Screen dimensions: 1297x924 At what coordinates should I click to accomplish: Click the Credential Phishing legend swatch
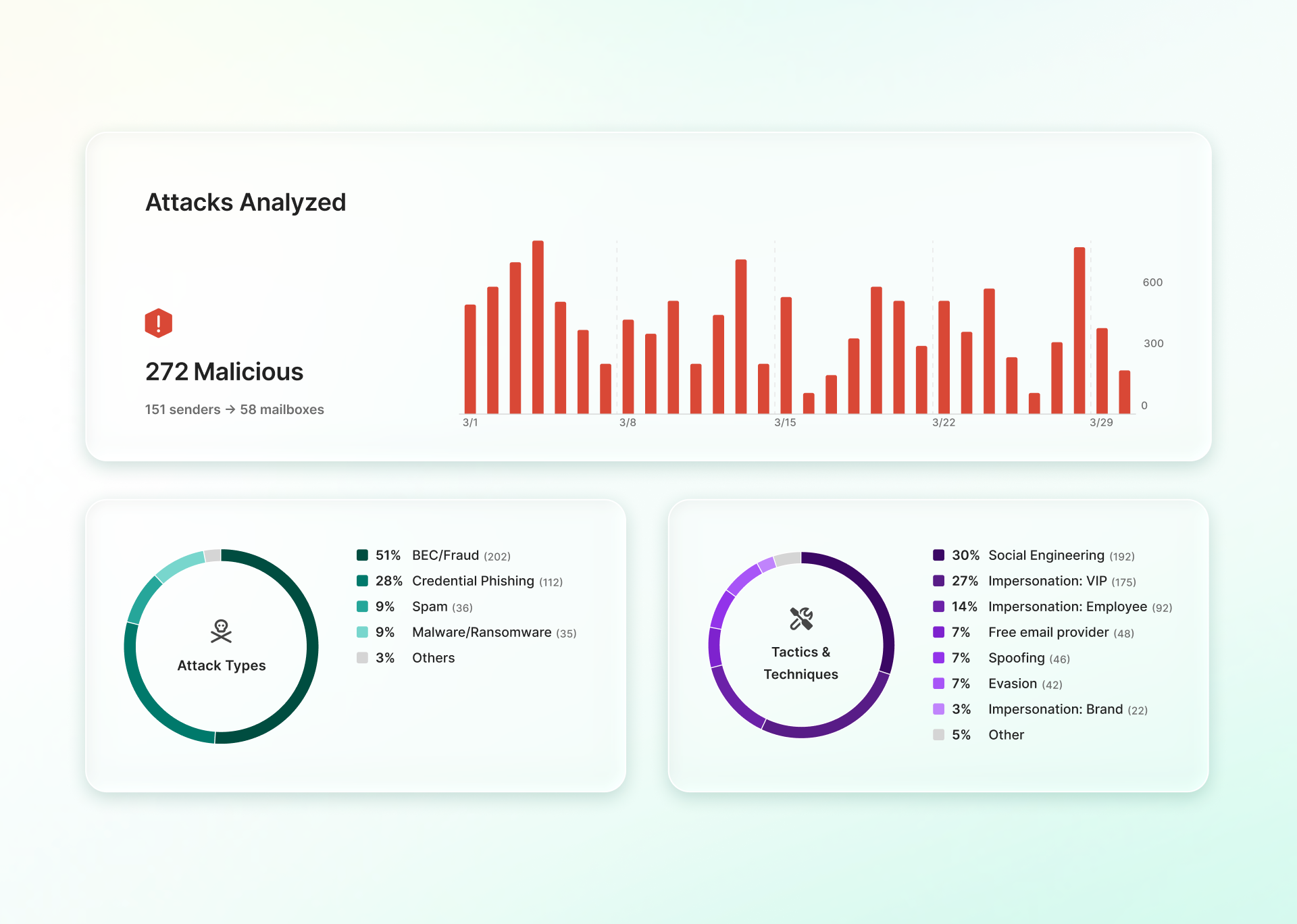point(362,581)
